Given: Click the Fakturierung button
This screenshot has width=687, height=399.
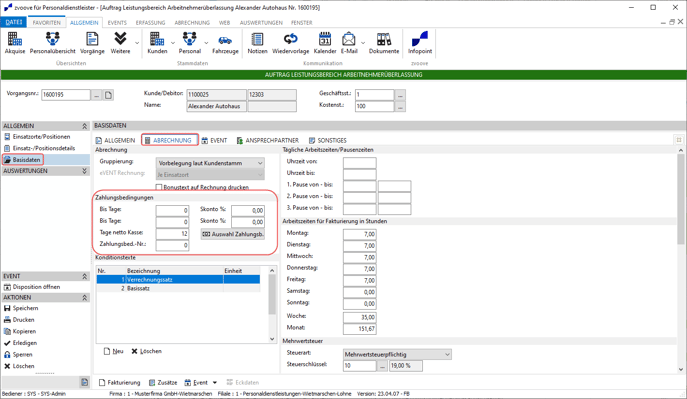Looking at the screenshot, I should pos(120,383).
